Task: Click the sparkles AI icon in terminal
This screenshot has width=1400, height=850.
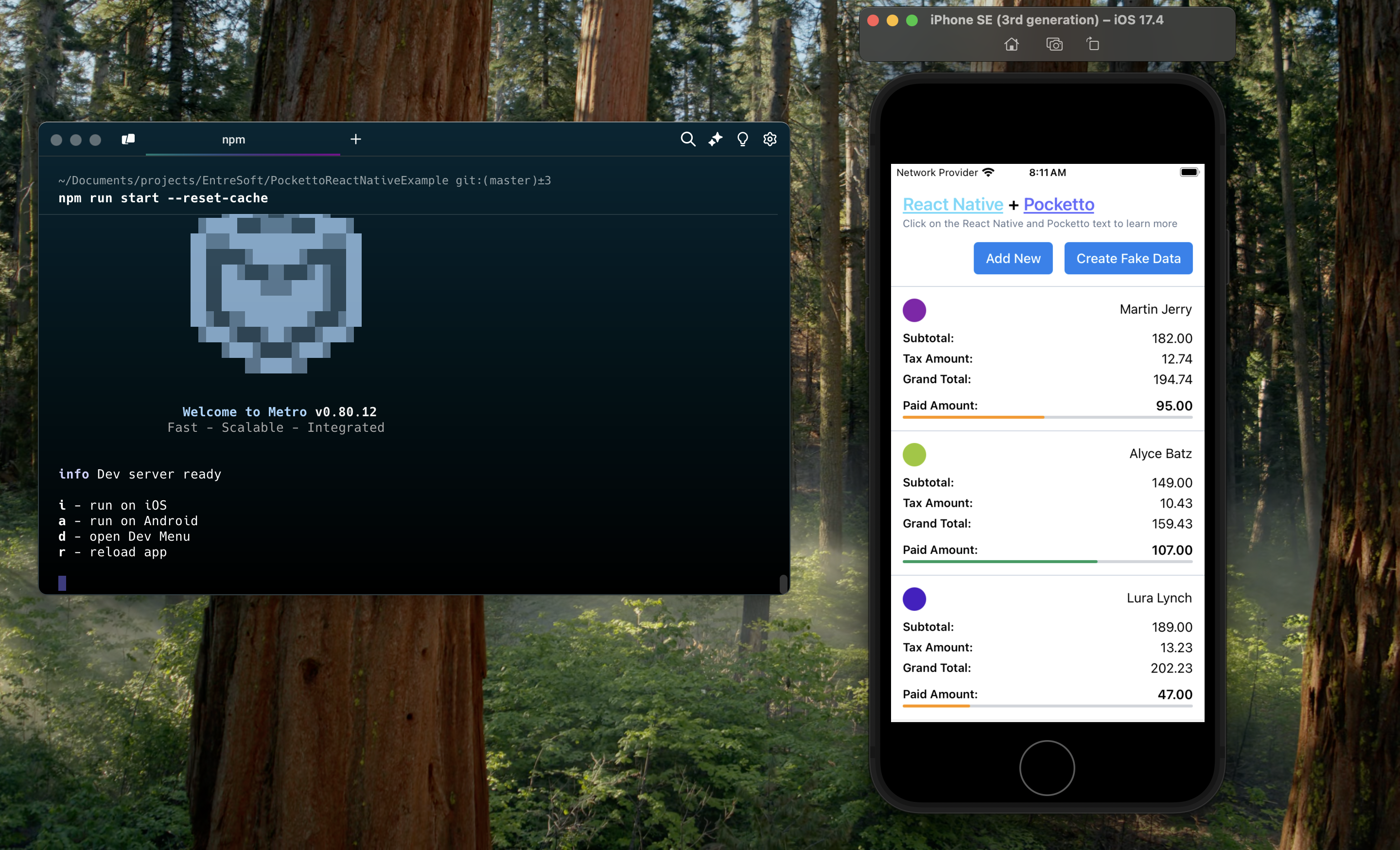Action: [716, 139]
